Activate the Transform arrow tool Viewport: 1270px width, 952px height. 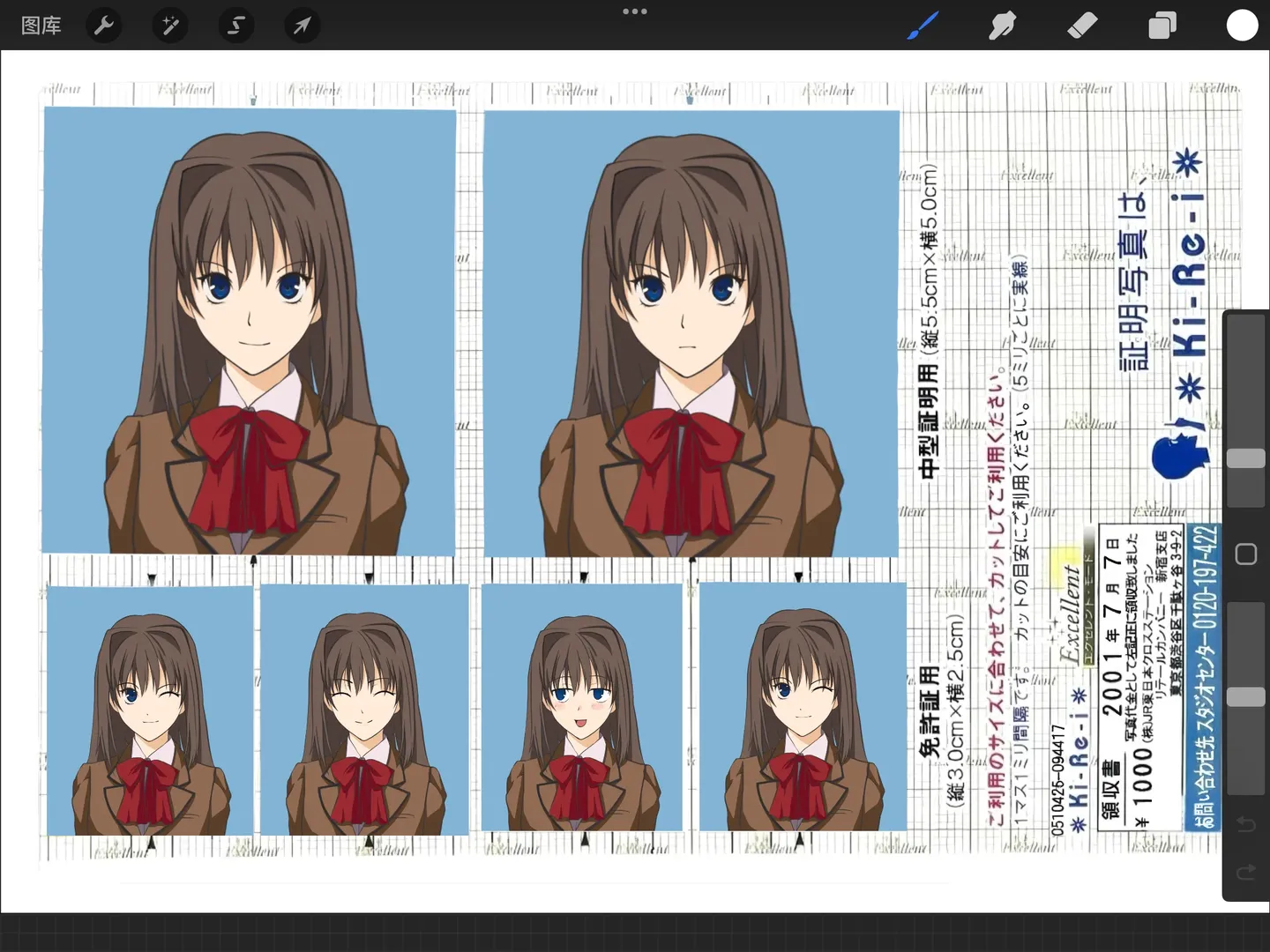click(302, 26)
